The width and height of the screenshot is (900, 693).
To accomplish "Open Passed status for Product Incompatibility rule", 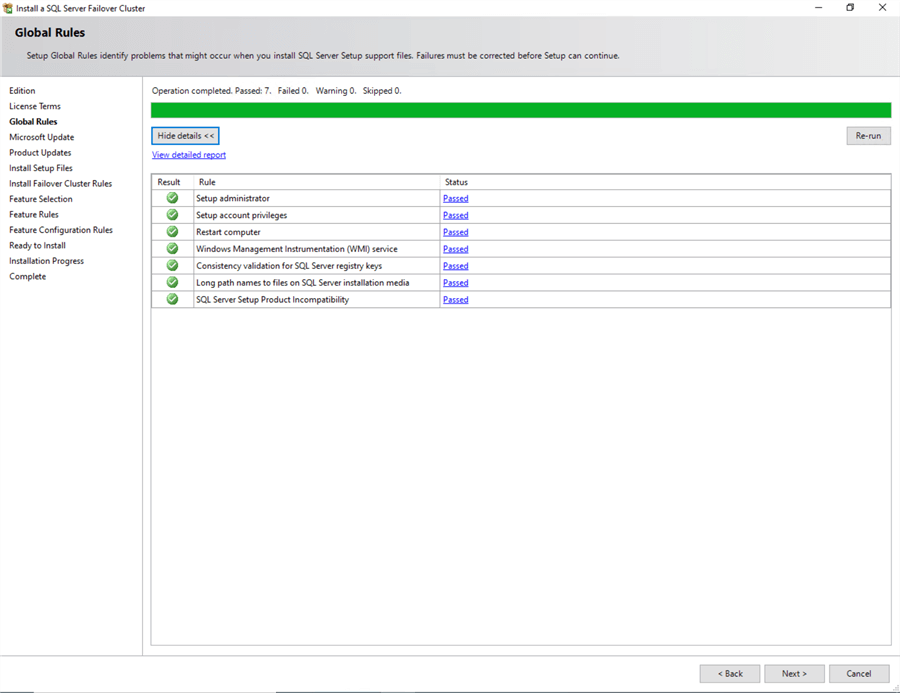I will point(456,300).
